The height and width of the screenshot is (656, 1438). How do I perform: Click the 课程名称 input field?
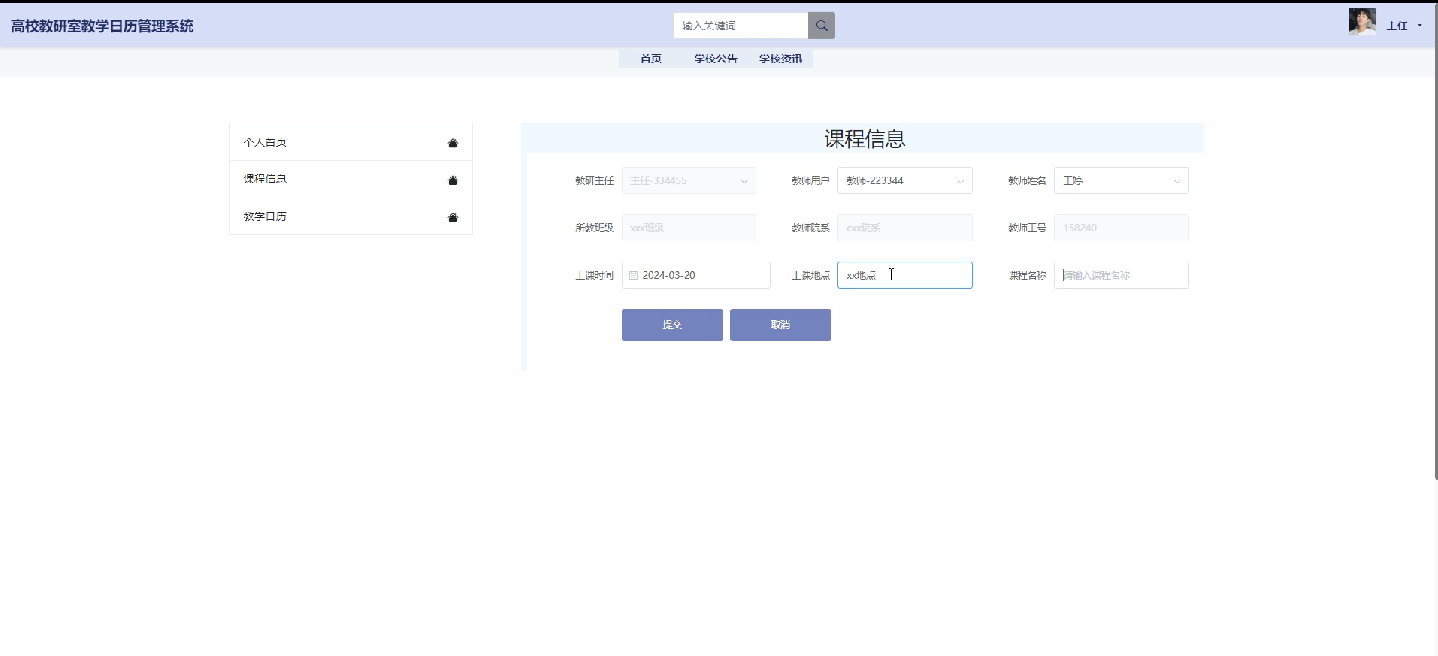1120,274
